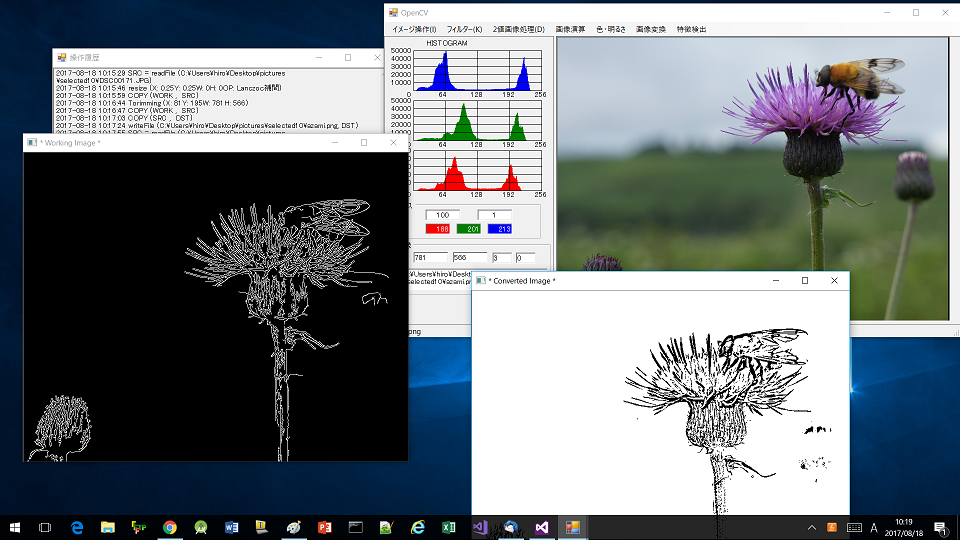Minimize the Working Image window
960x544 pixels.
pos(335,143)
